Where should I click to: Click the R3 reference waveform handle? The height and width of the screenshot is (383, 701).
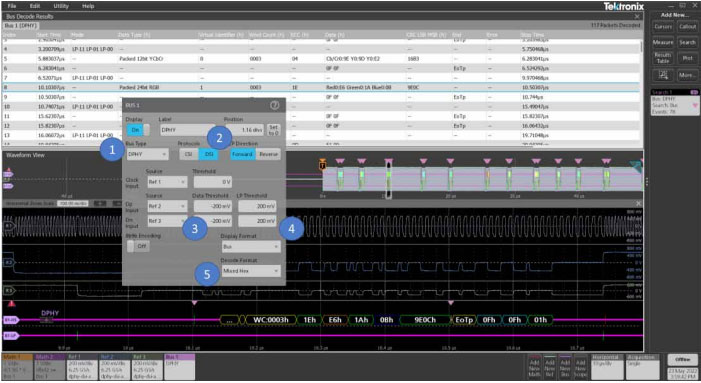(x=8, y=291)
